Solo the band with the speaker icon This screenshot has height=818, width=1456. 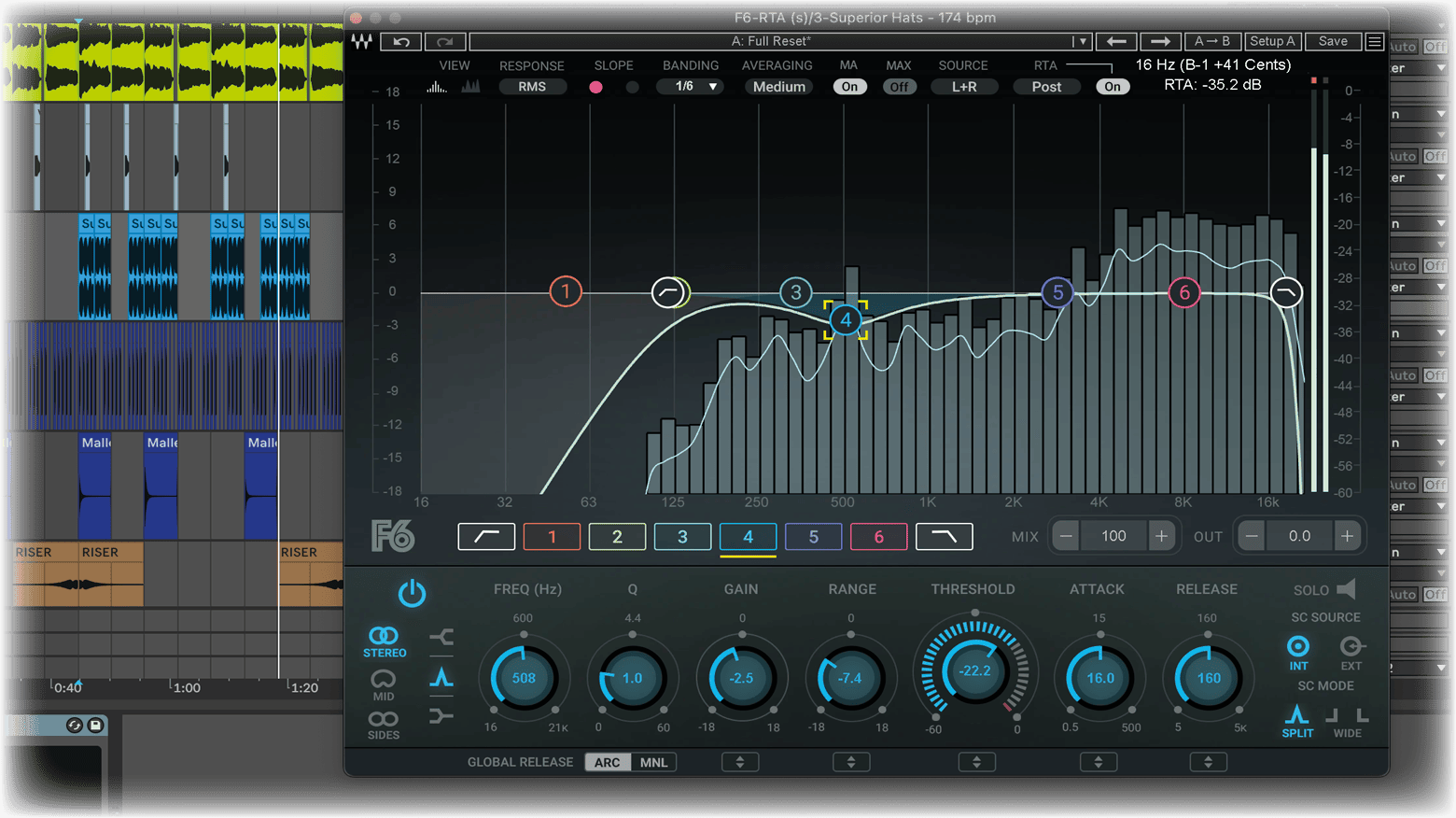click(1346, 589)
